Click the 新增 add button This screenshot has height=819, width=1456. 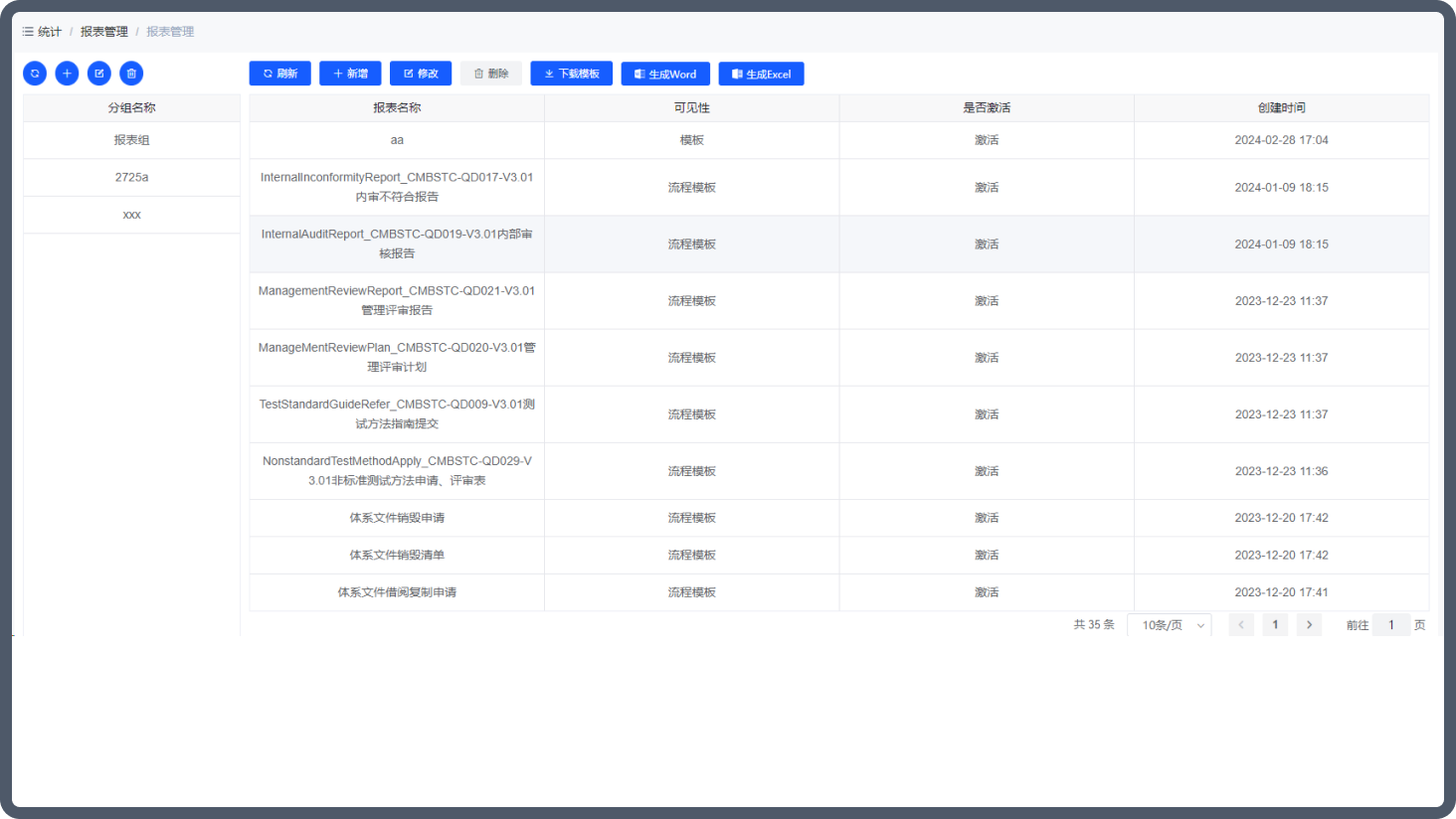350,74
